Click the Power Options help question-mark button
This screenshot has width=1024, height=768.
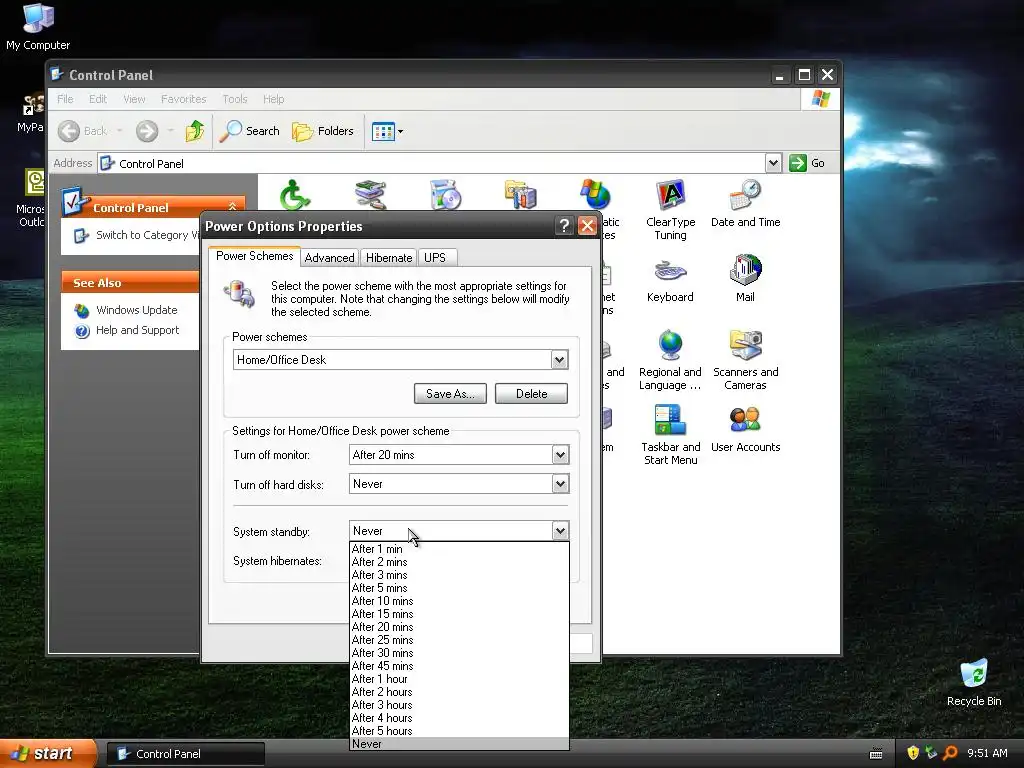564,226
